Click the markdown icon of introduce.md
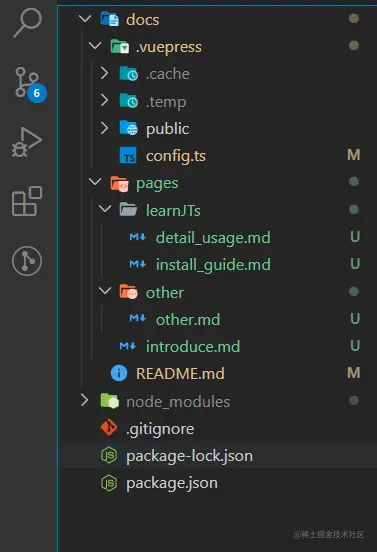 click(x=128, y=346)
